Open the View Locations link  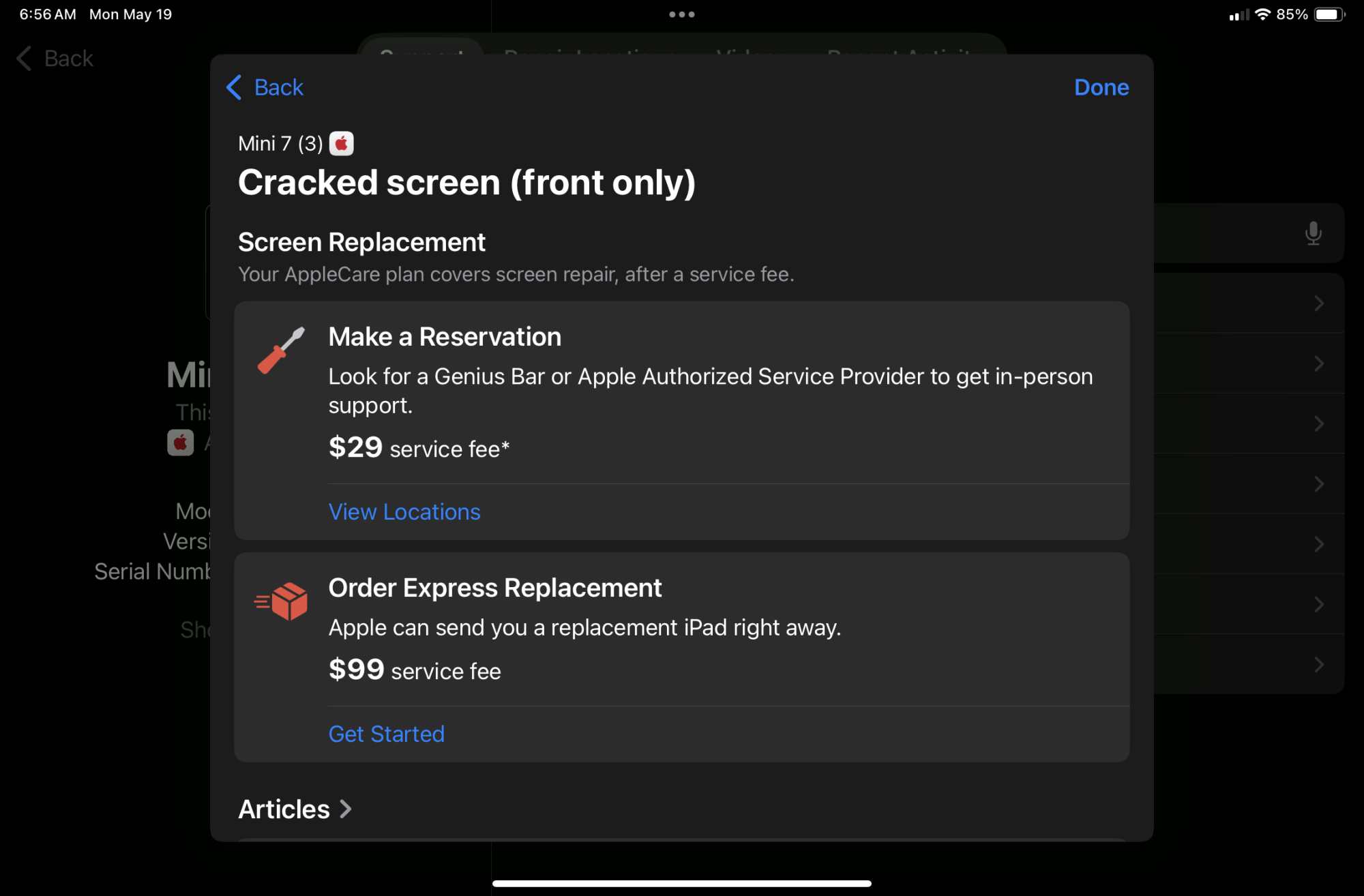click(x=404, y=511)
